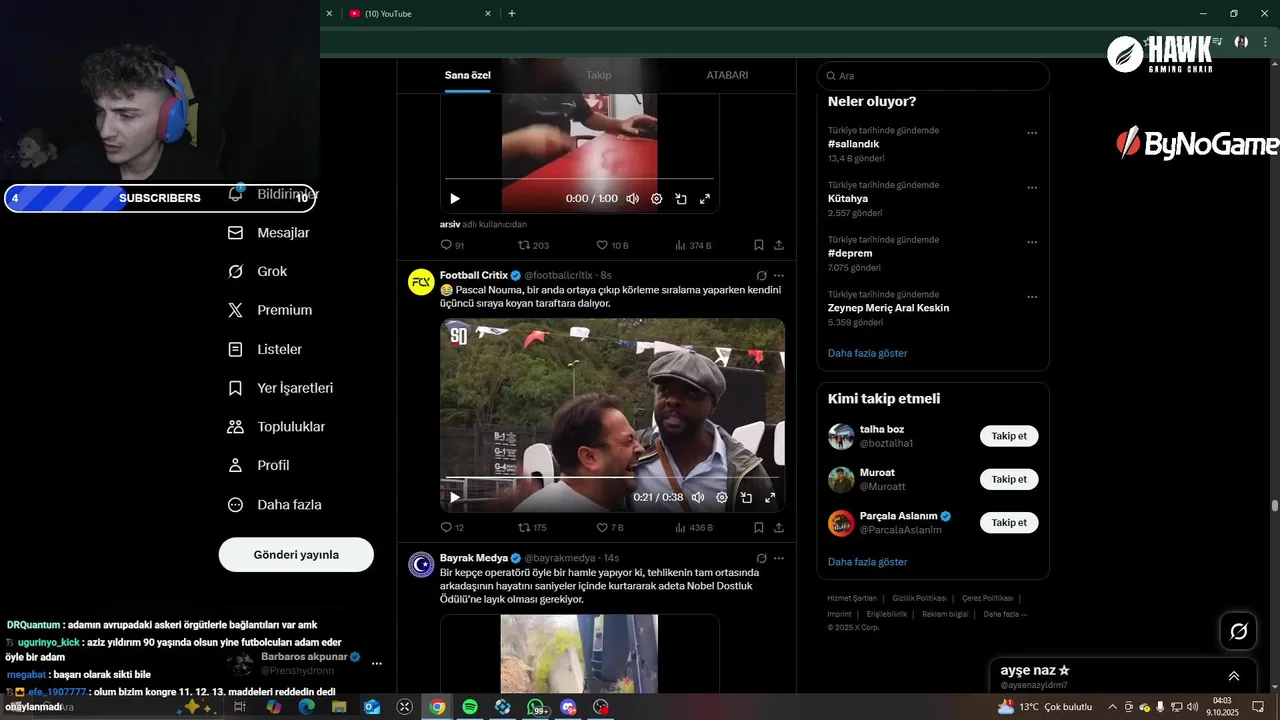Screen dimensions: 1280x720
Task: Open more options for #sallandık trend
Action: pyautogui.click(x=1032, y=133)
